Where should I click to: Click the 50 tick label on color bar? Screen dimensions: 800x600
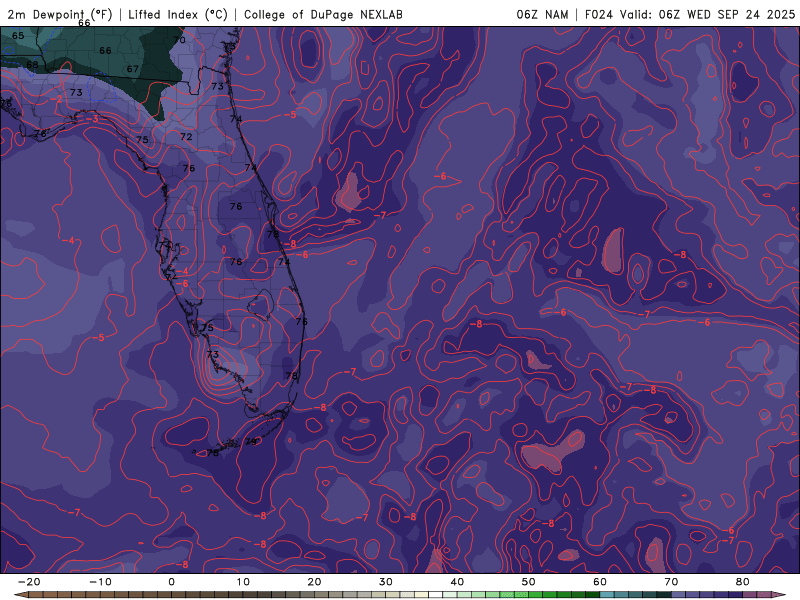[529, 582]
